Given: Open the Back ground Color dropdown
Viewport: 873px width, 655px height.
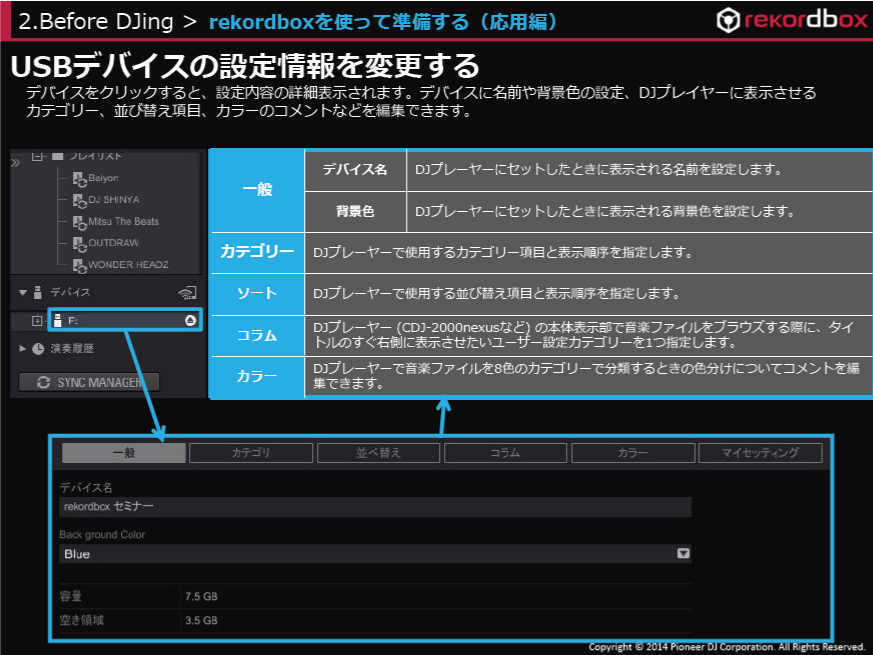Looking at the screenshot, I should 683,553.
